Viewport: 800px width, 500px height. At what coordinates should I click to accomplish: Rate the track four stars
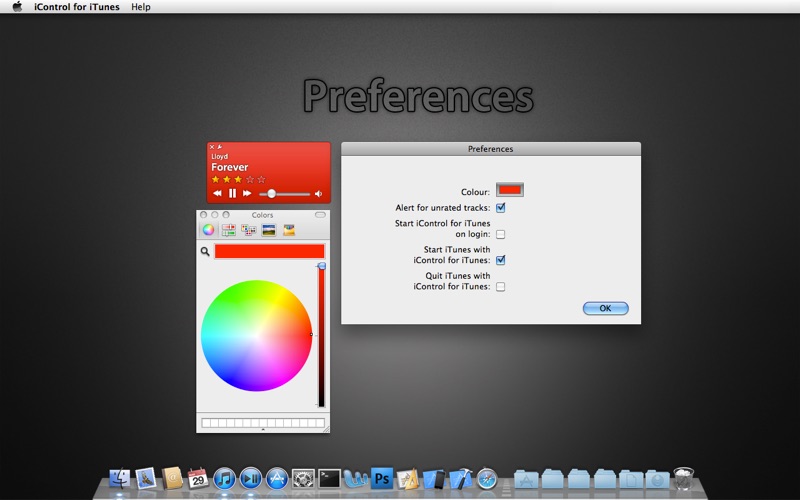pyautogui.click(x=249, y=179)
